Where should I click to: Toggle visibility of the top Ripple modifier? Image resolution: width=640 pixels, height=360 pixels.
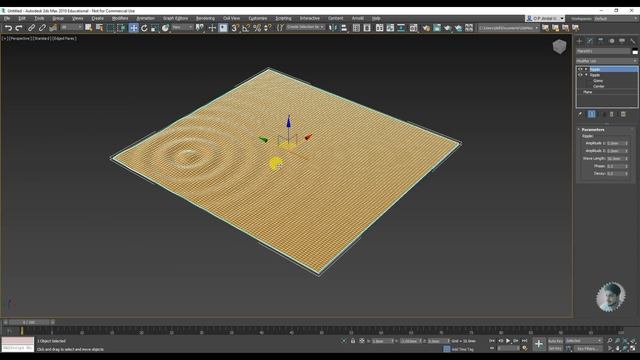click(x=580, y=69)
